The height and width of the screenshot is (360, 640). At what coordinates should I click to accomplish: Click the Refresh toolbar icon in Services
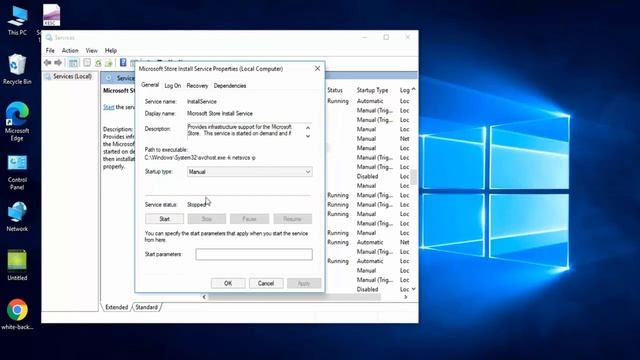98,63
